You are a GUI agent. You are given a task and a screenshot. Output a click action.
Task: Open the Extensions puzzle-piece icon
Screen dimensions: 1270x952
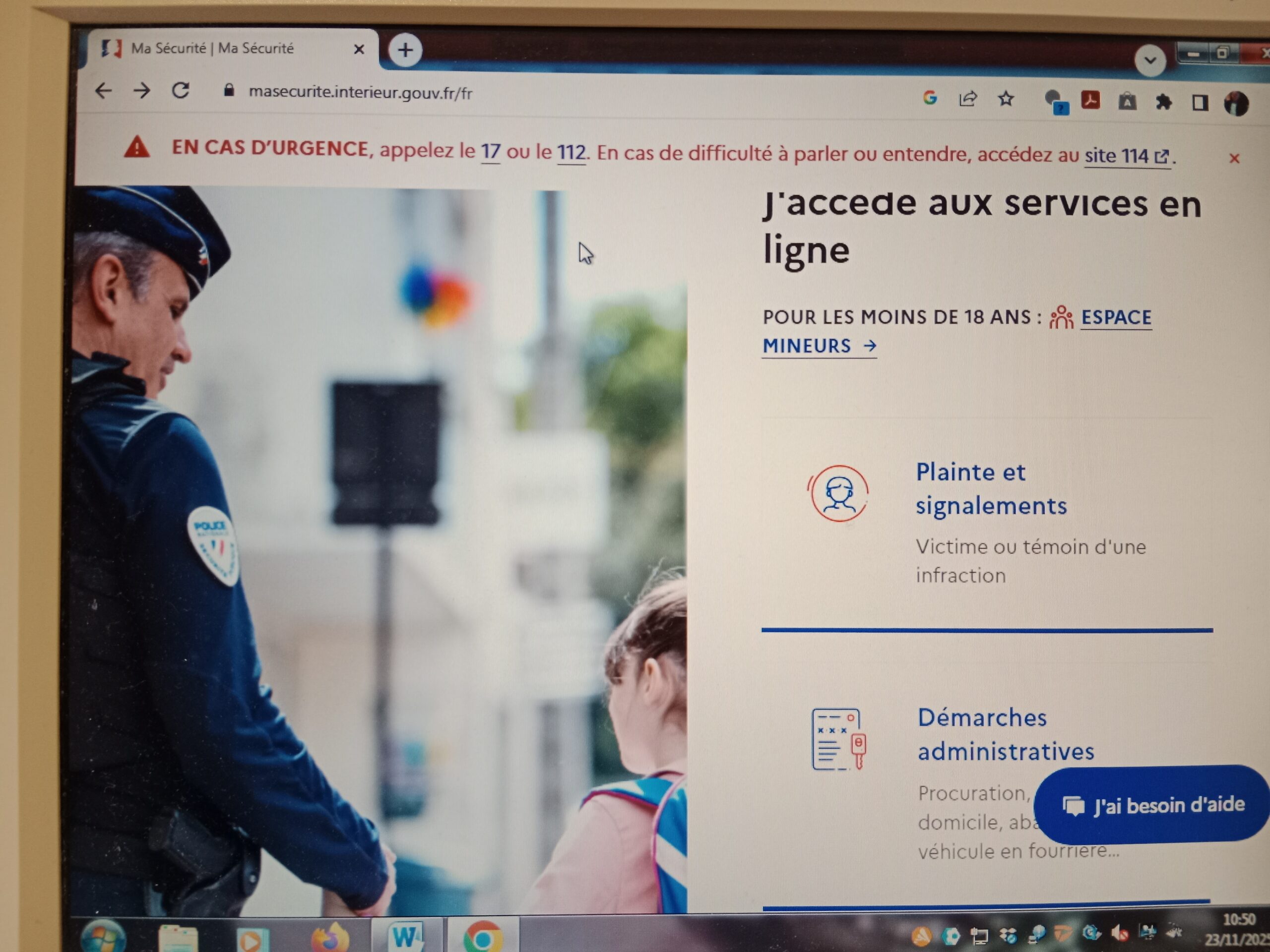point(1164,103)
